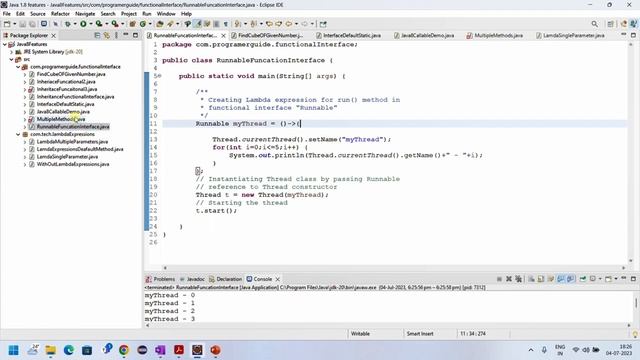Image resolution: width=640 pixels, height=360 pixels.
Task: Click Remove Launch icon in Console toolbar
Action: [509, 279]
